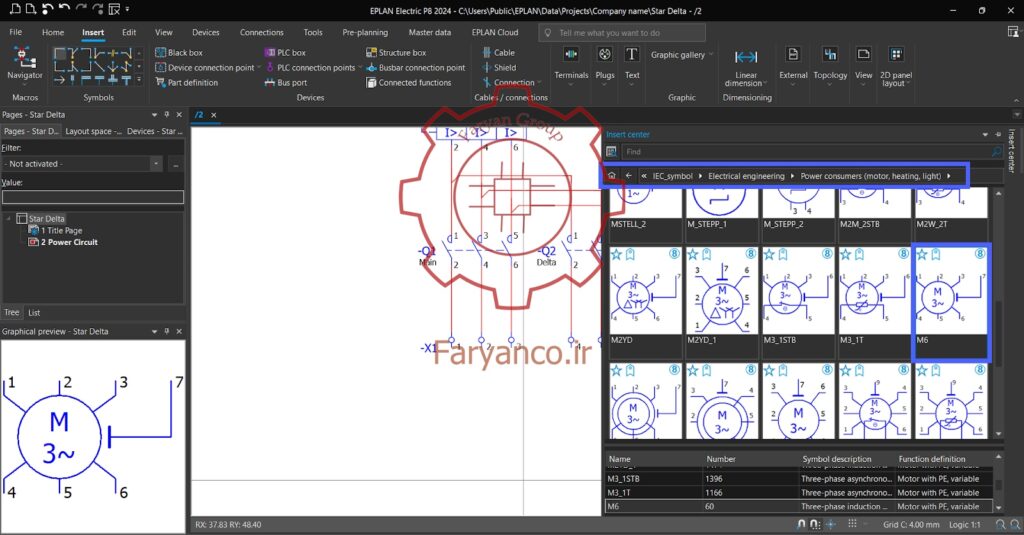Screen dimensions: 1024x535
Task: Open Part definition tool
Action: (187, 82)
